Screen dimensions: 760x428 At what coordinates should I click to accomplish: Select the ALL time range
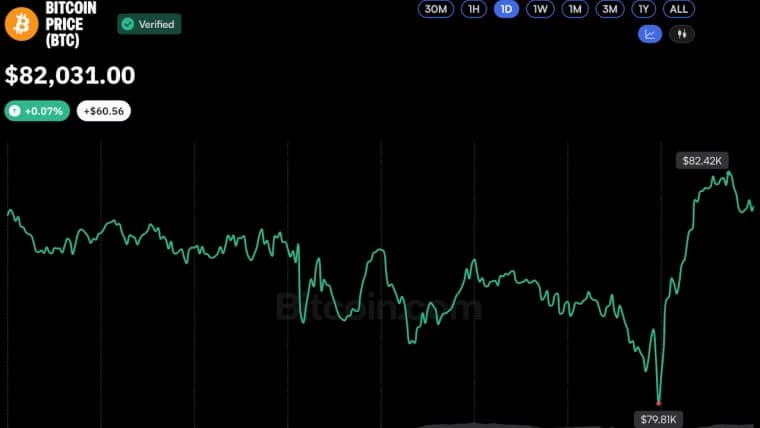pyautogui.click(x=679, y=9)
